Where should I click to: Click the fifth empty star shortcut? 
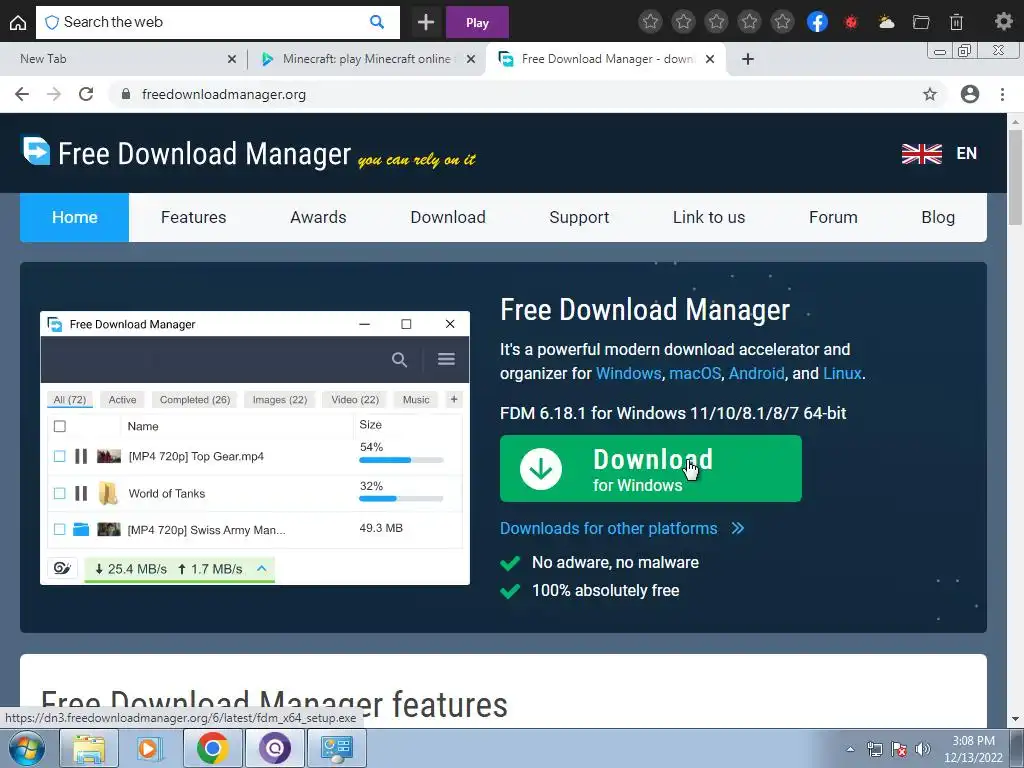[x=782, y=22]
